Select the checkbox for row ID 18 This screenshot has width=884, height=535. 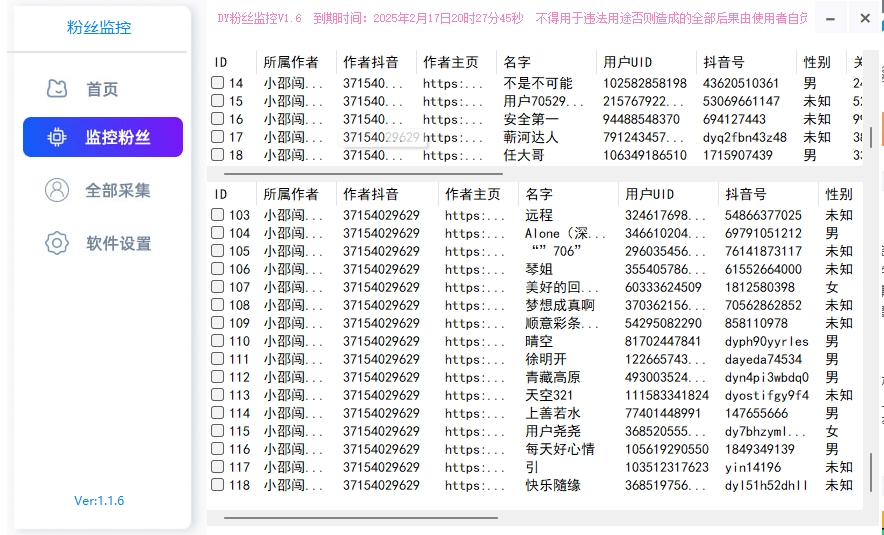[218, 154]
